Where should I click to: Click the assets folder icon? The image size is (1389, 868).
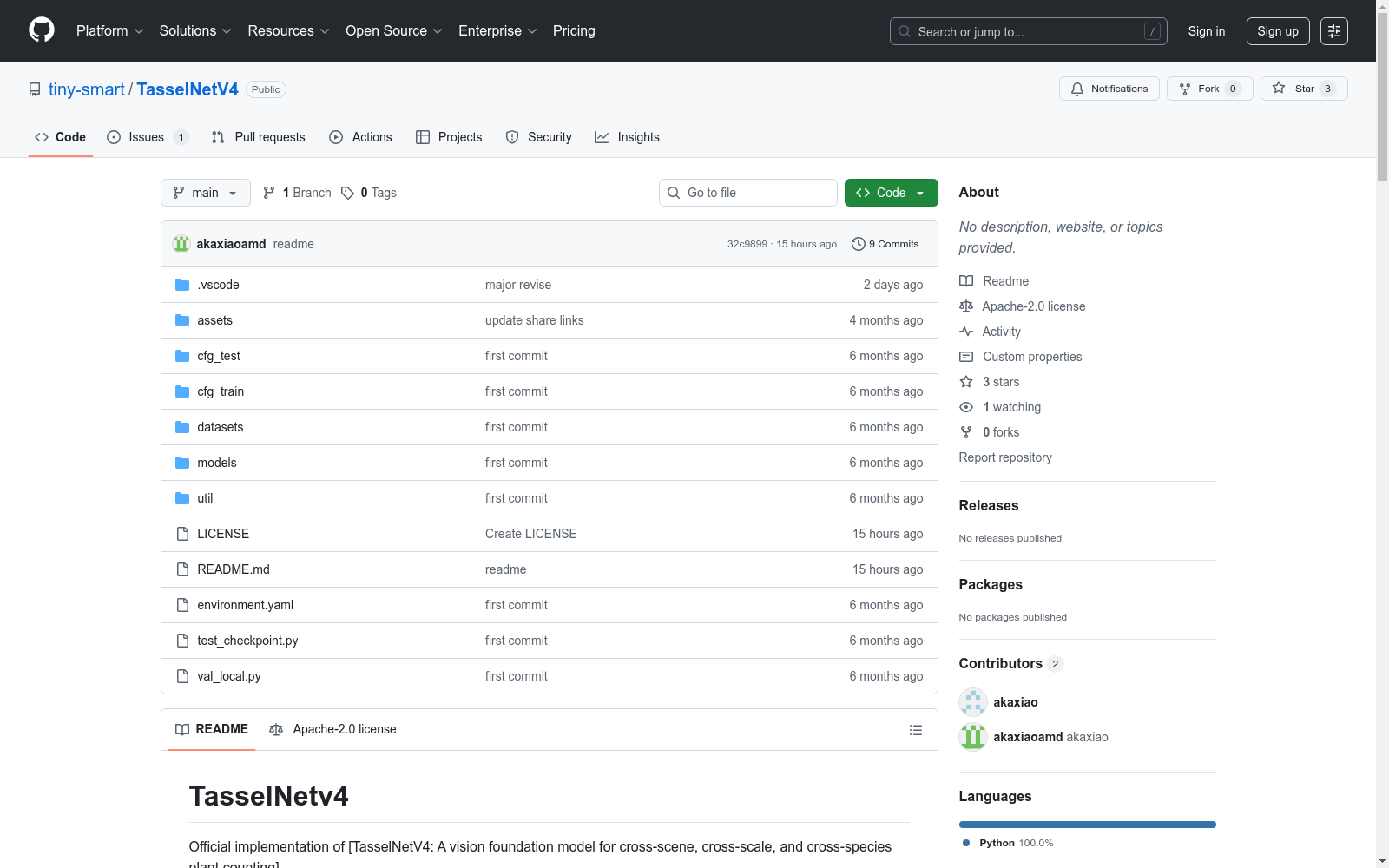point(182,320)
